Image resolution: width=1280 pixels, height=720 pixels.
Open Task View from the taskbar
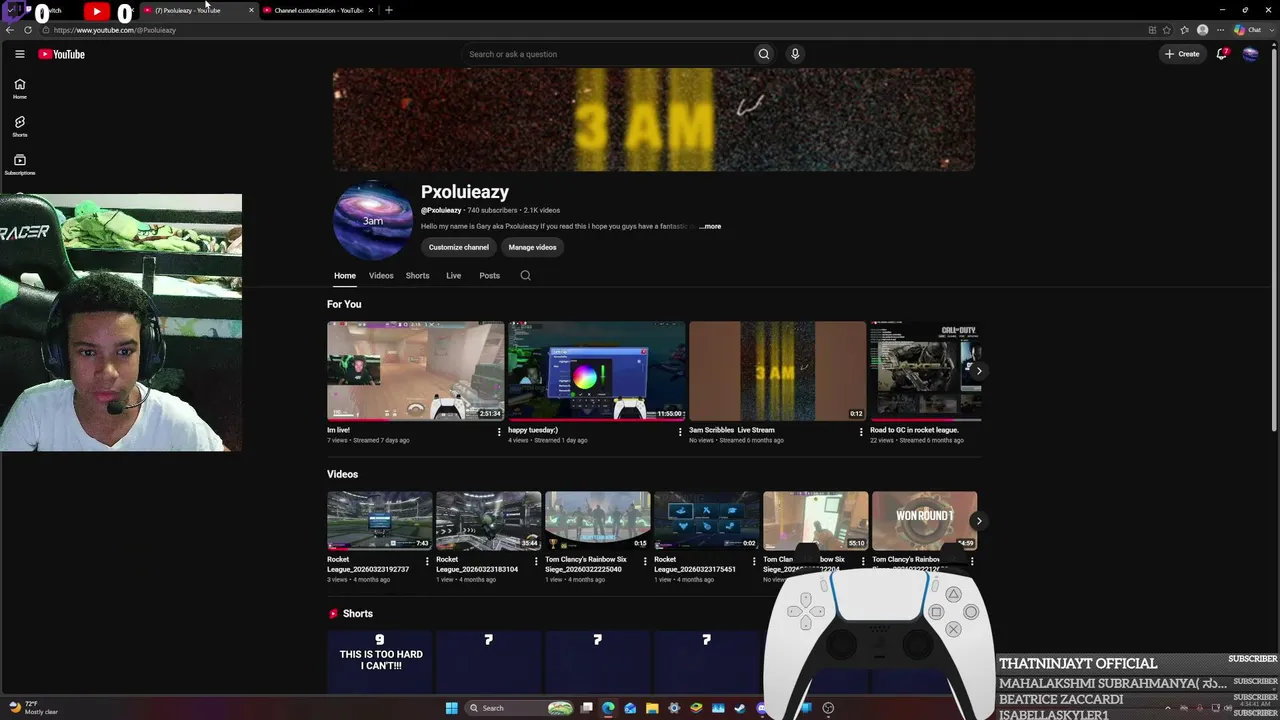click(x=586, y=708)
